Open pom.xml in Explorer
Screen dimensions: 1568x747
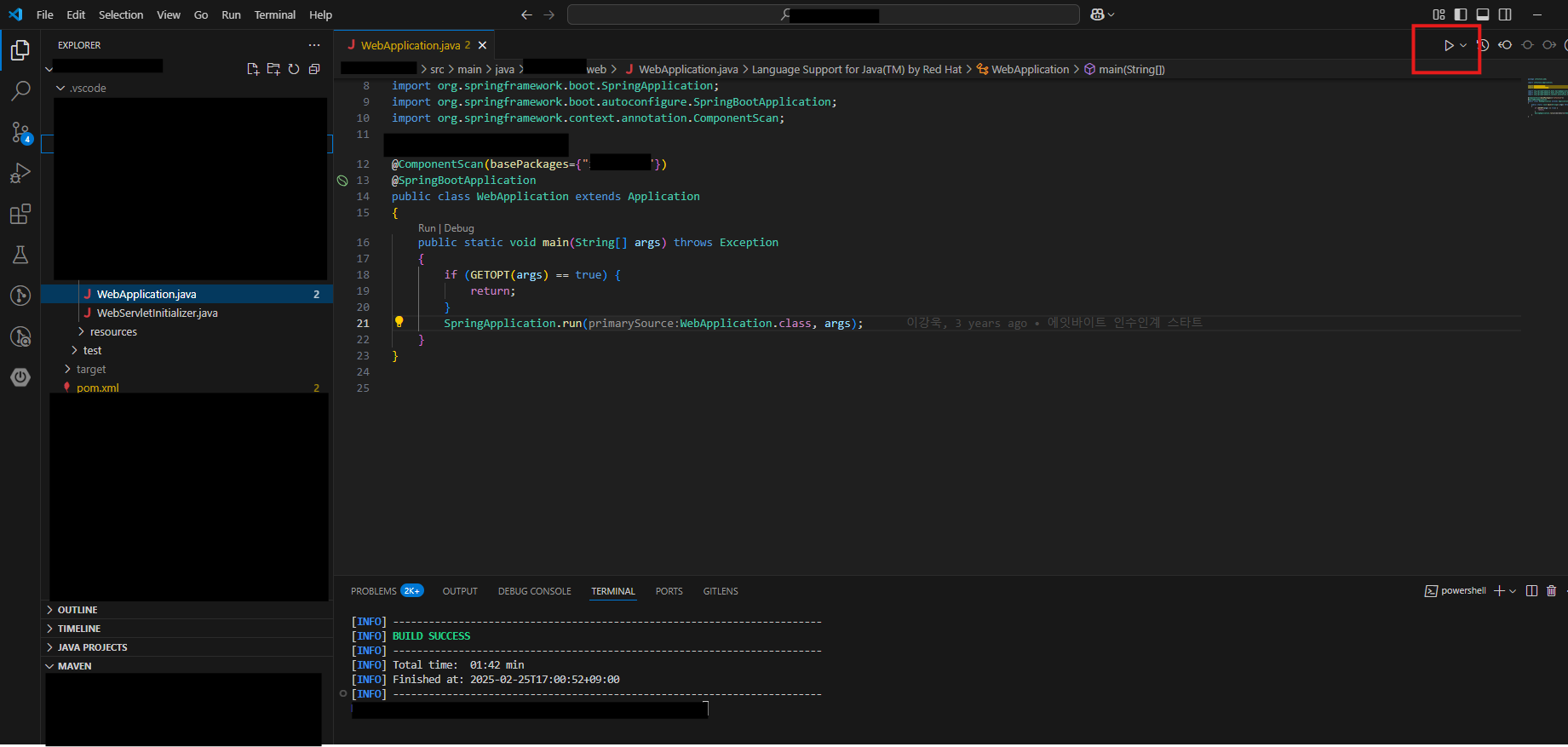click(x=98, y=388)
